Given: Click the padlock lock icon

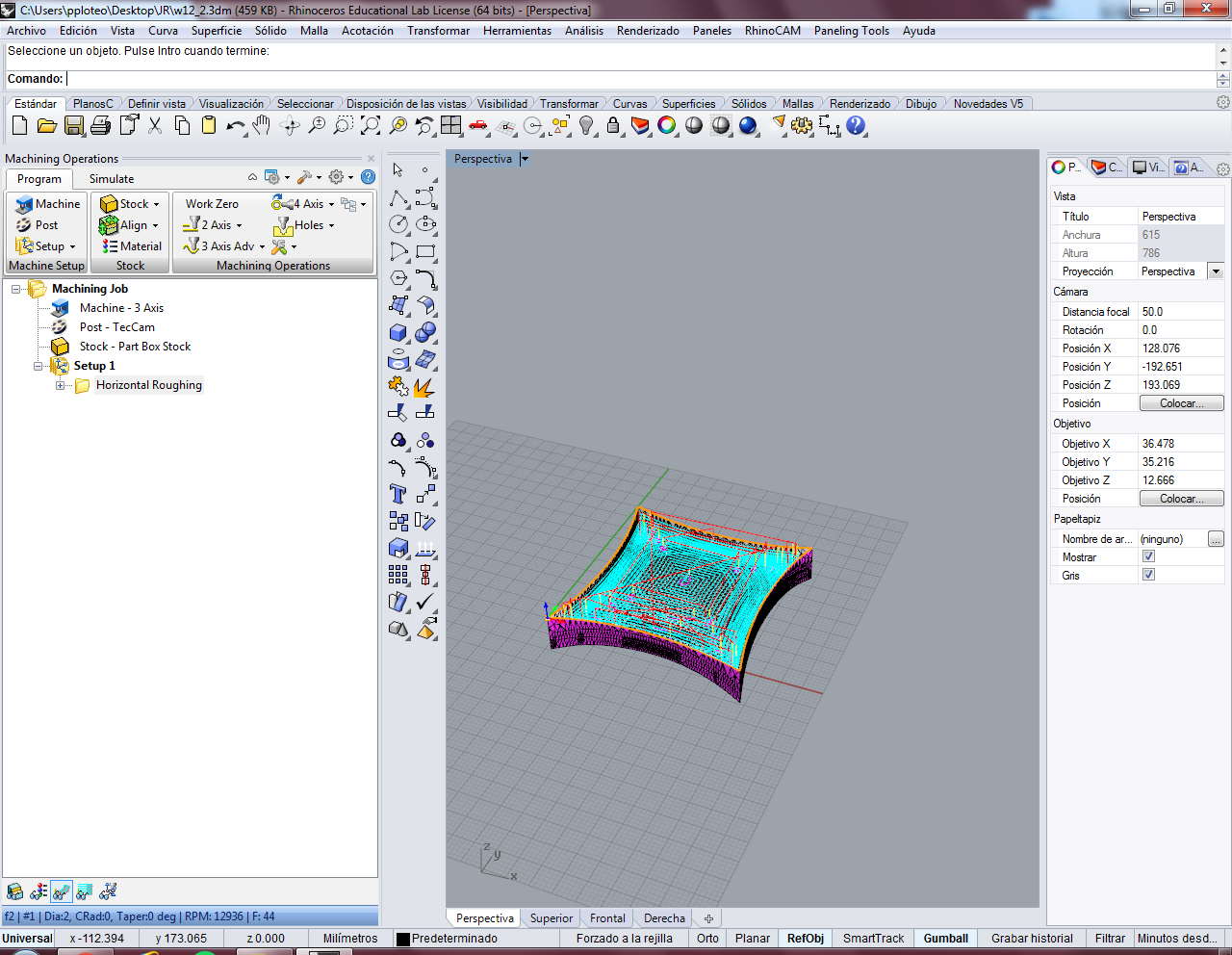Looking at the screenshot, I should [x=613, y=125].
